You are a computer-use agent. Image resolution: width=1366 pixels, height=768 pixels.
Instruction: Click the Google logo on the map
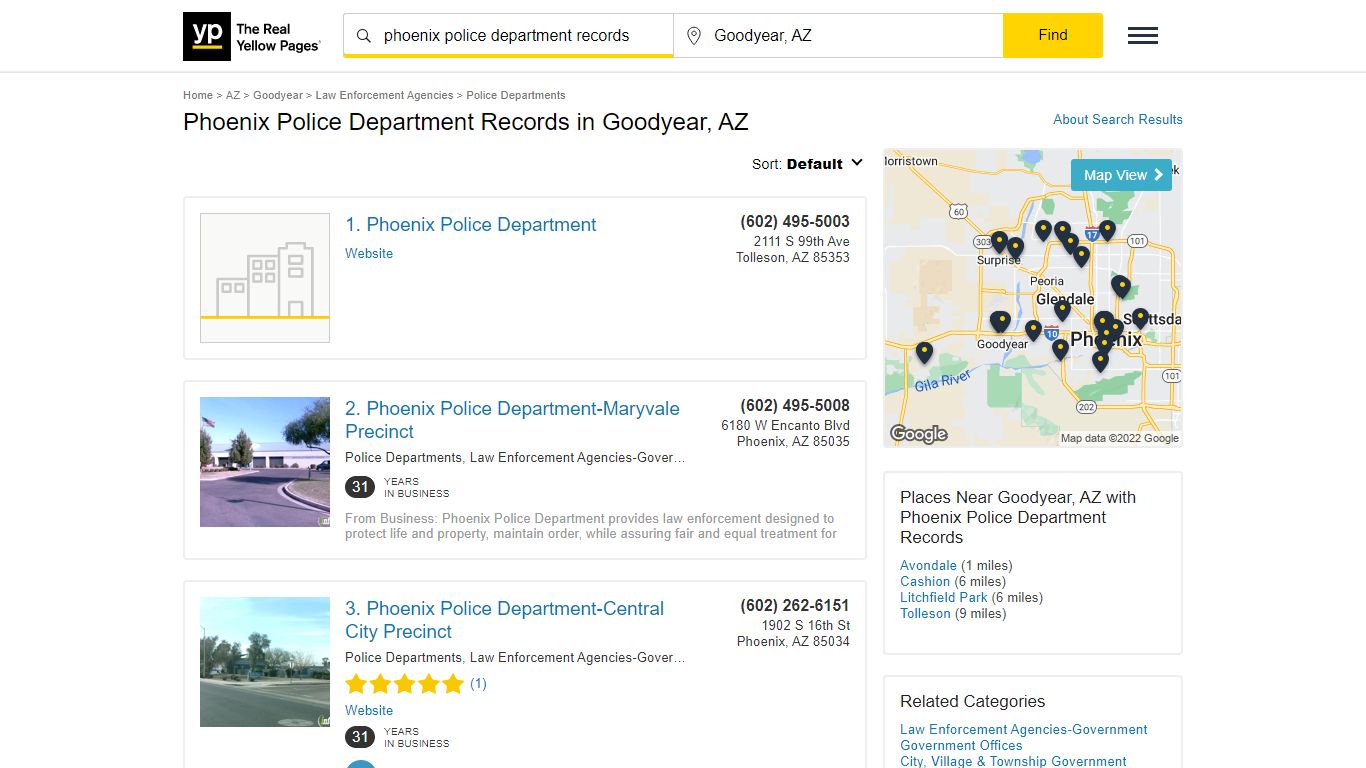[x=919, y=434]
